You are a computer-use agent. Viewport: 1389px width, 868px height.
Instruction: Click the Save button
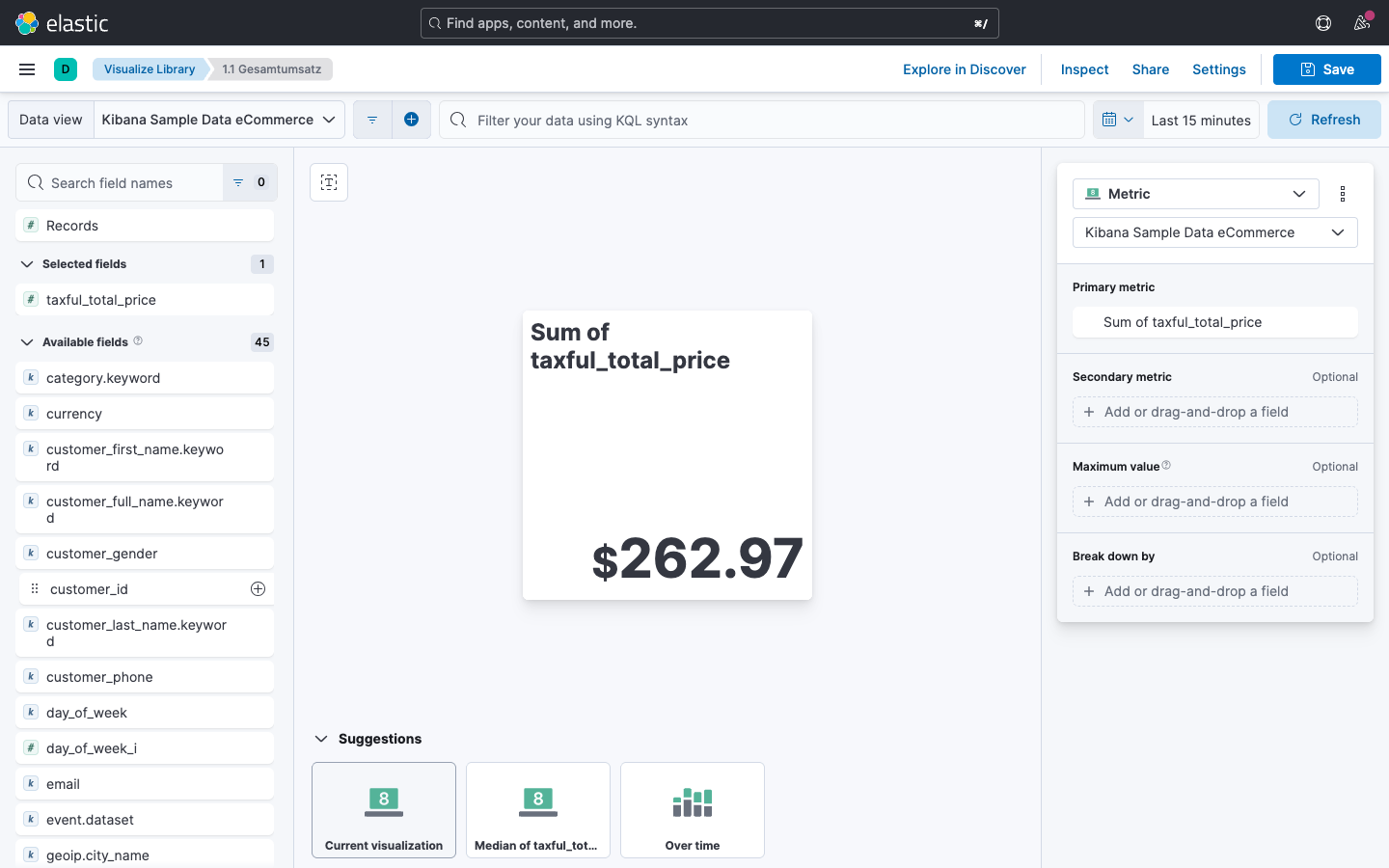click(x=1326, y=69)
